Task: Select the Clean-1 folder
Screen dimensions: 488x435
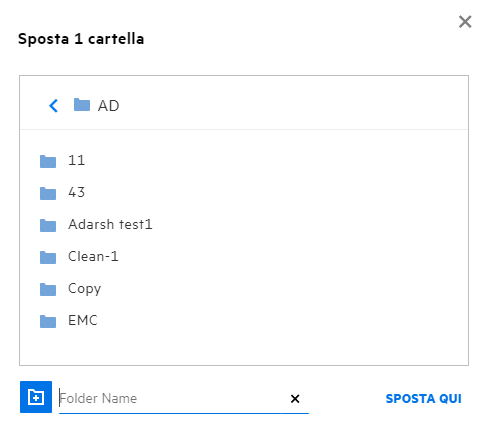Action: coord(93,256)
